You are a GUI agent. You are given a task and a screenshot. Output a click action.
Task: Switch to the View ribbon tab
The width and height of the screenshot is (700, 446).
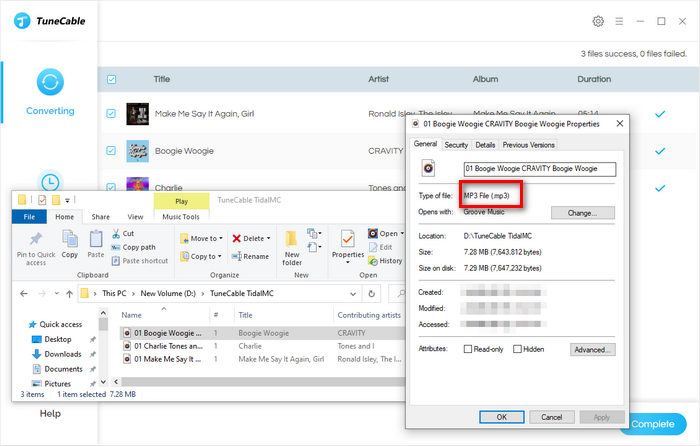click(135, 217)
